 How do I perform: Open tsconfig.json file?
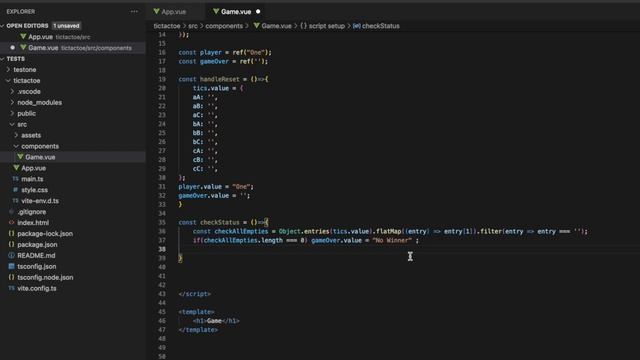pyautogui.click(x=37, y=267)
